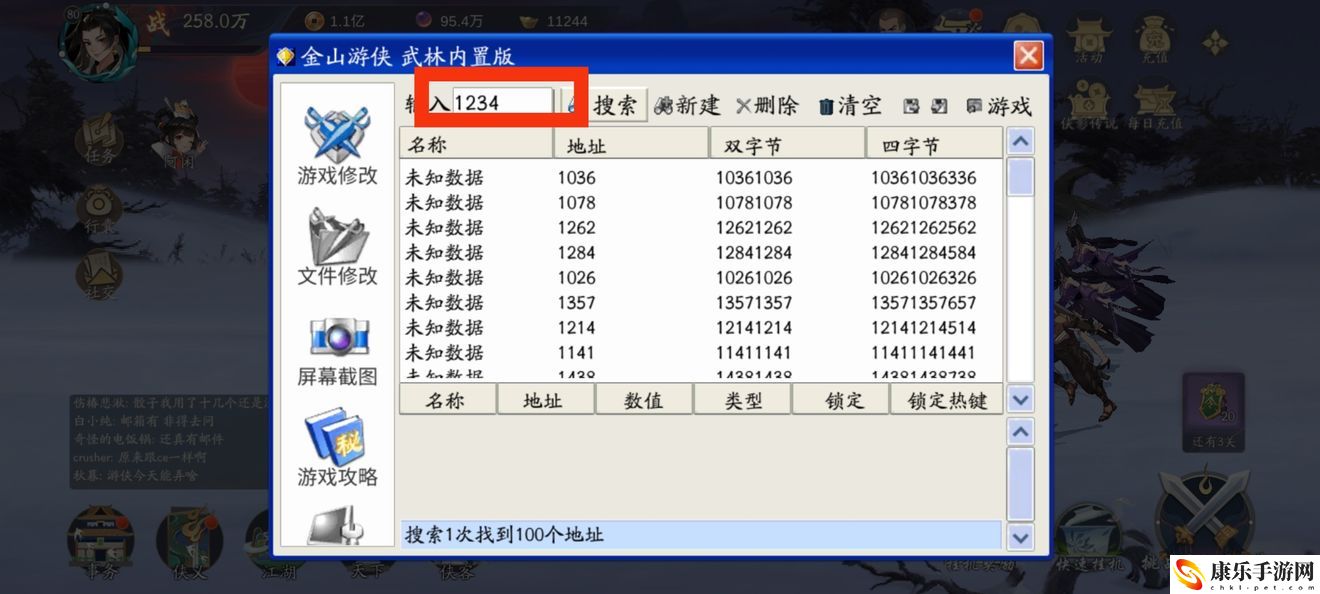Viewport: 1320px width, 594px height.
Task: Click the value 11411141 in the 双字节 column
Action: click(753, 353)
